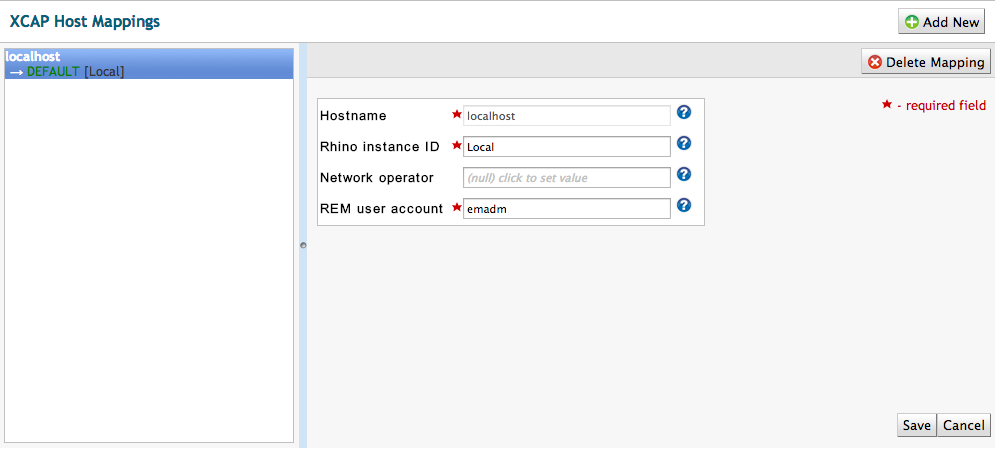995x449 pixels.
Task: Click the help icon next to Hostname
Action: click(x=684, y=113)
